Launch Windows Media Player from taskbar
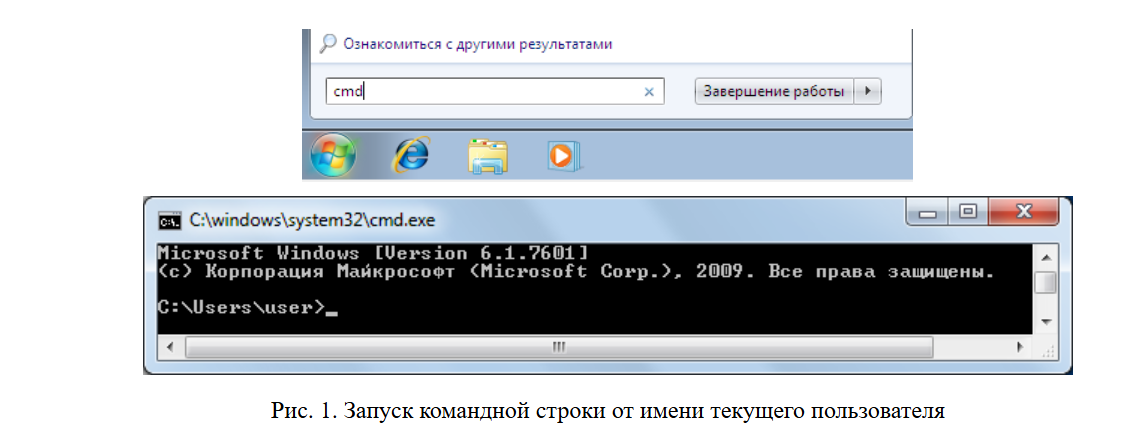Viewport: 1137px width, 427px height. click(x=563, y=155)
